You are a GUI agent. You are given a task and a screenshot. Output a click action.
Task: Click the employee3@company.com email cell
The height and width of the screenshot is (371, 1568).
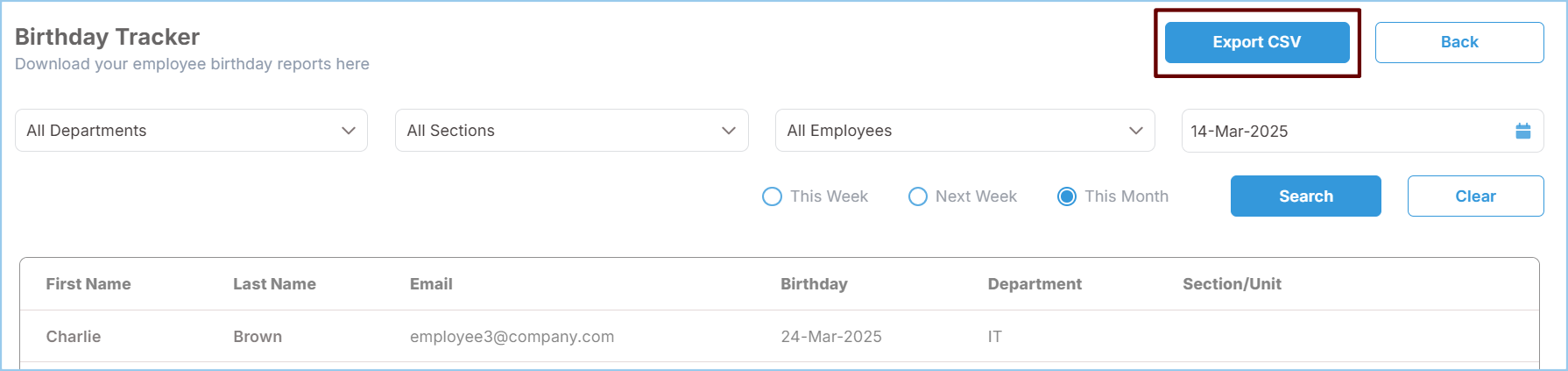click(x=512, y=337)
